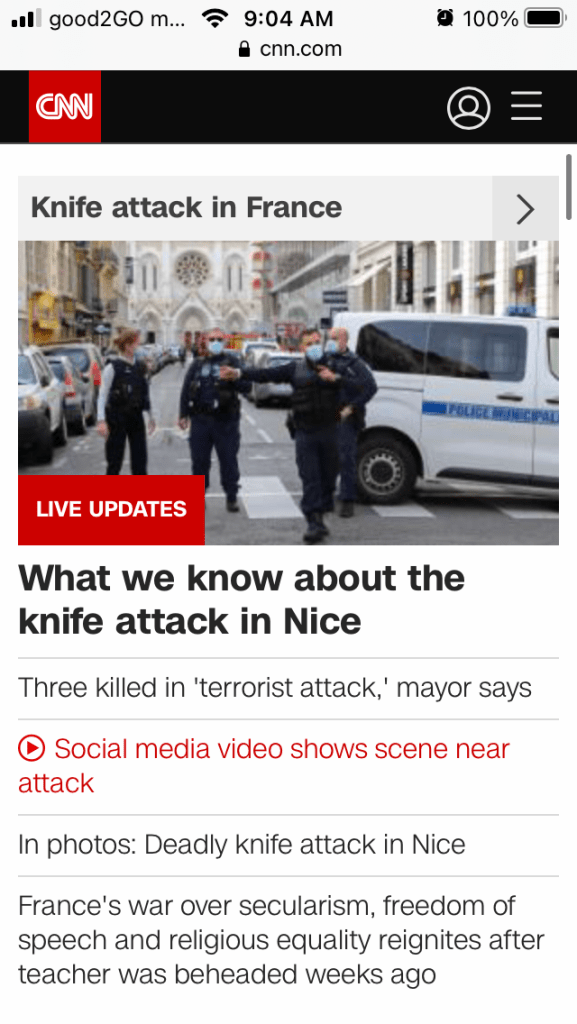Tap the Wi-Fi status icon
The image size is (577, 1024).
(x=213, y=18)
